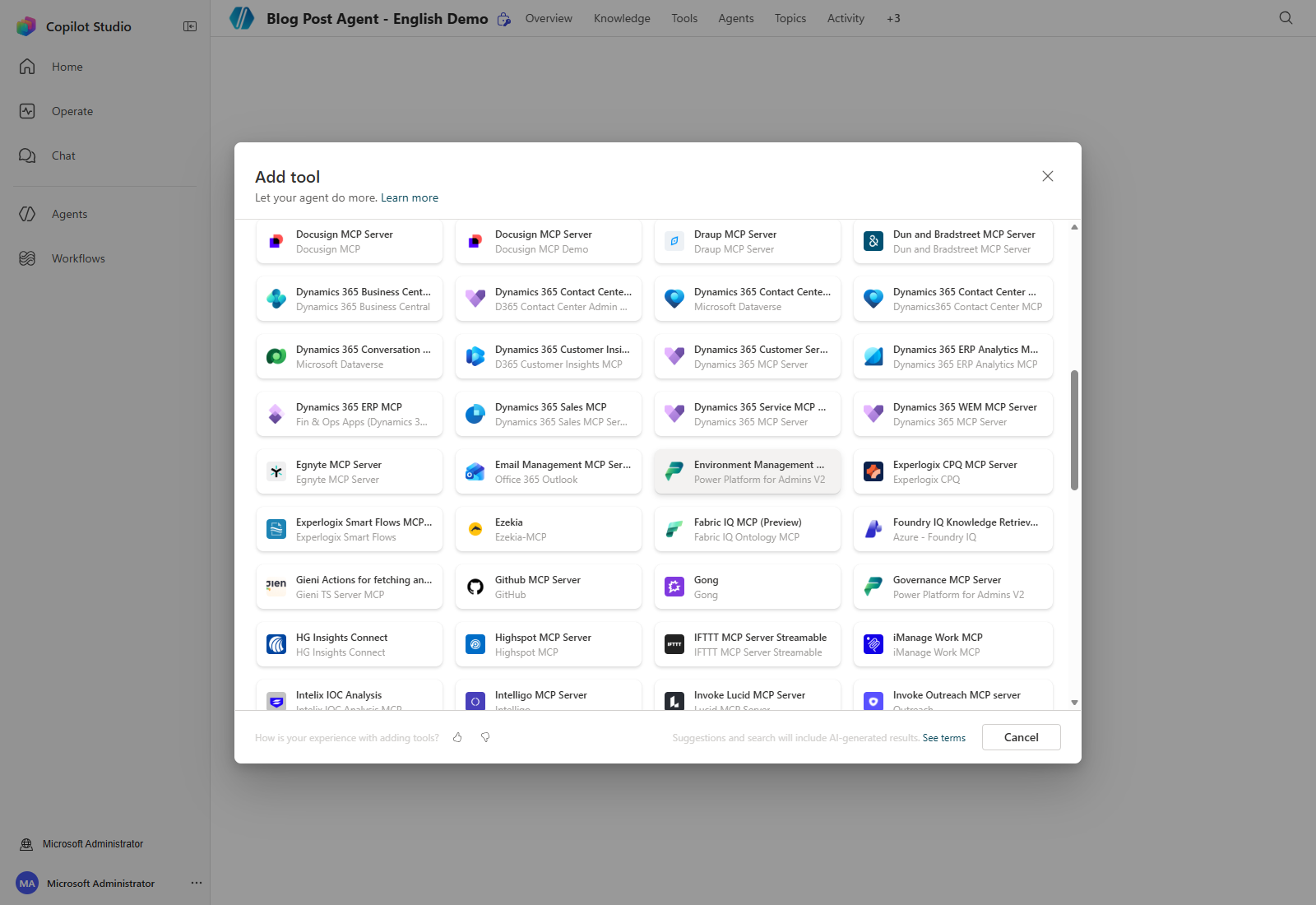Open the search icon at top right
This screenshot has height=905, width=1316.
tap(1286, 18)
